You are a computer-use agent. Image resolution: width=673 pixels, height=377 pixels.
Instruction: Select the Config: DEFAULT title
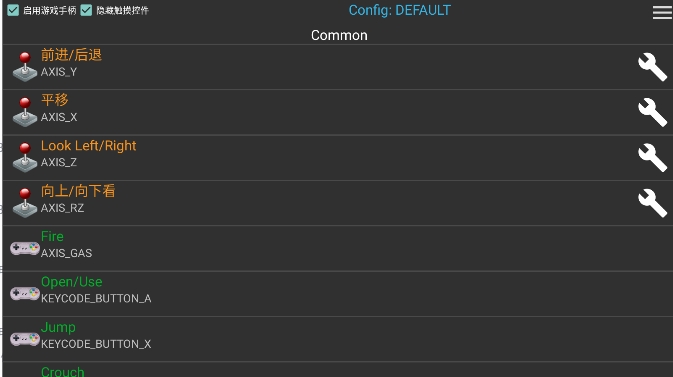(x=400, y=10)
